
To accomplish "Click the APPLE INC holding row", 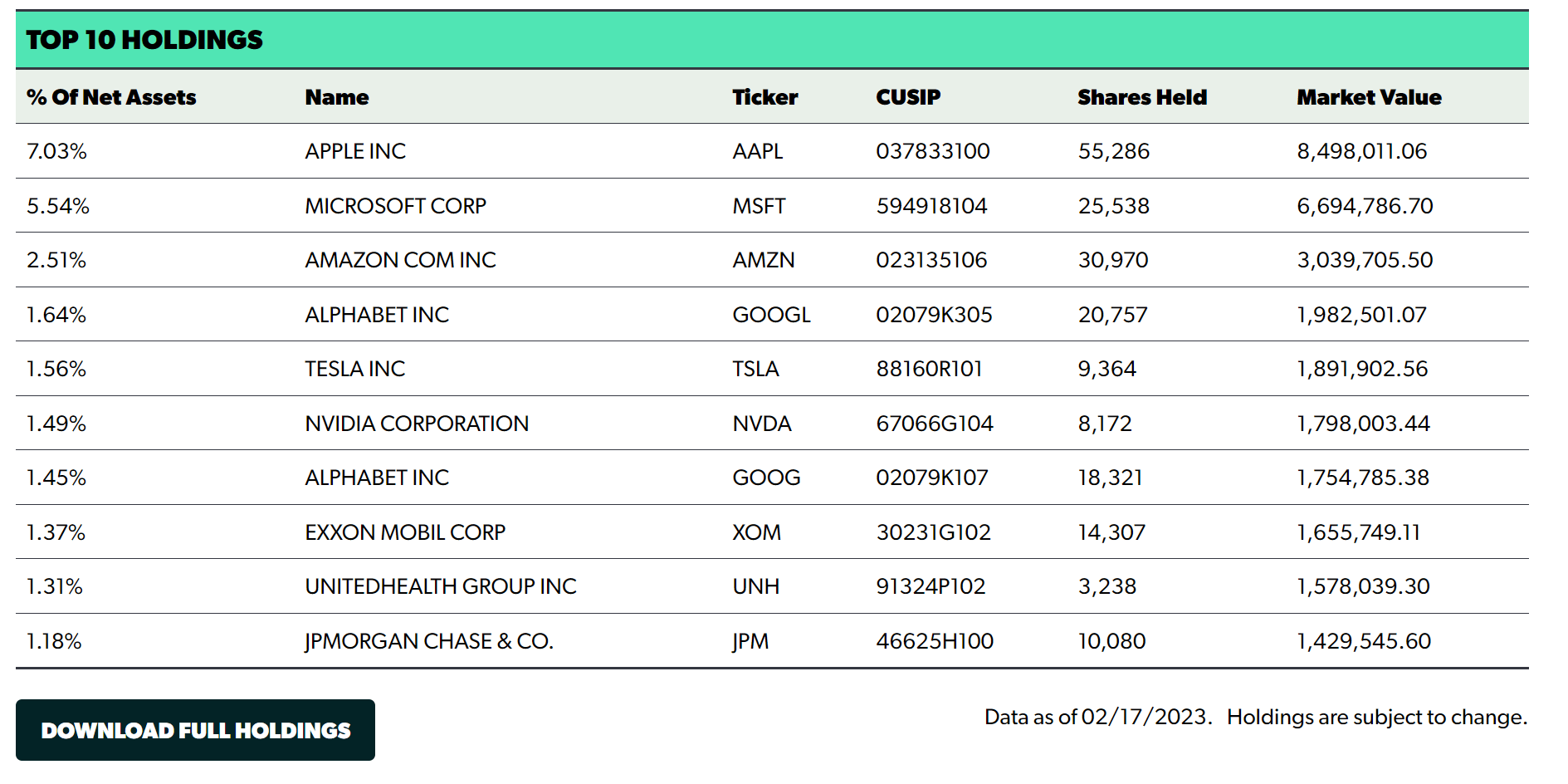I will click(354, 151).
